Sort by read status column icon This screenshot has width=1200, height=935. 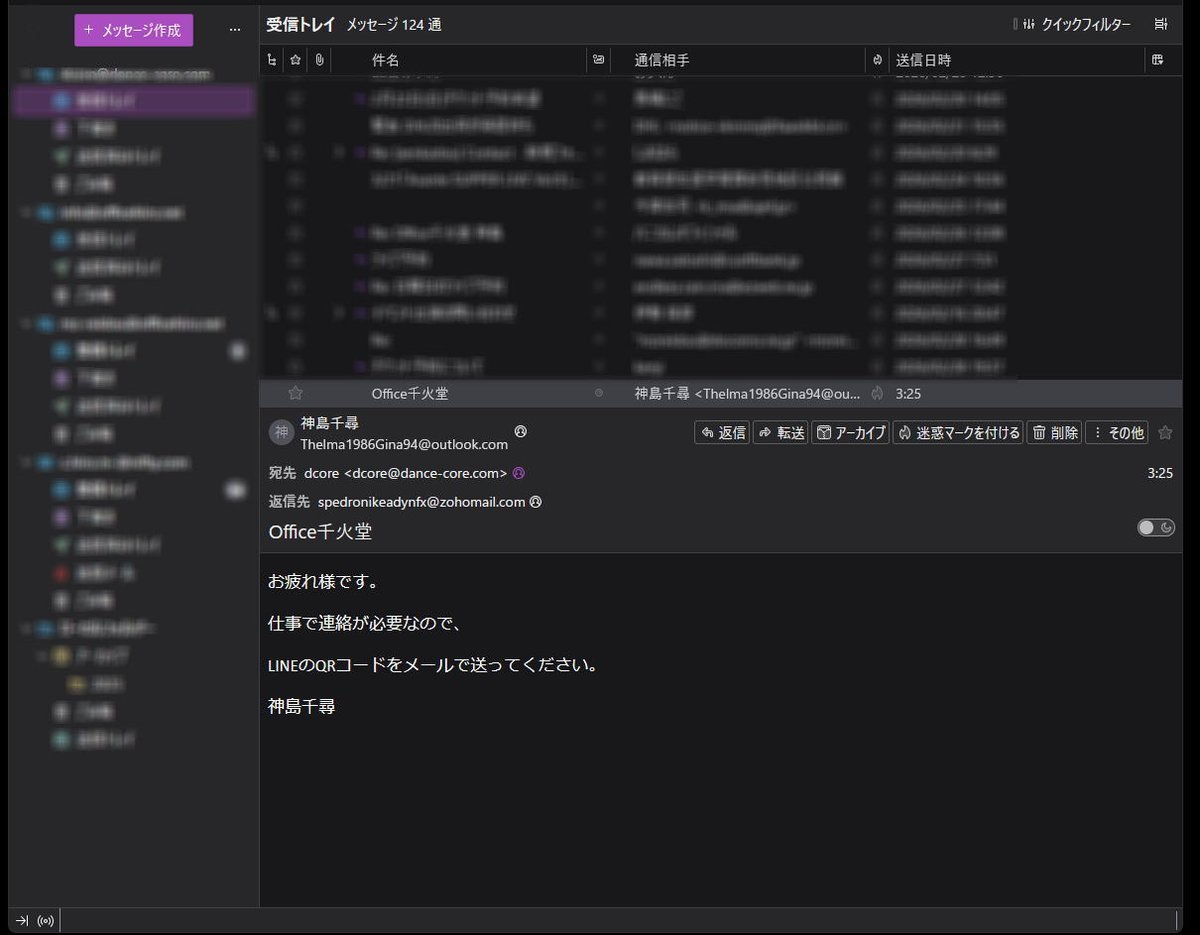598,60
